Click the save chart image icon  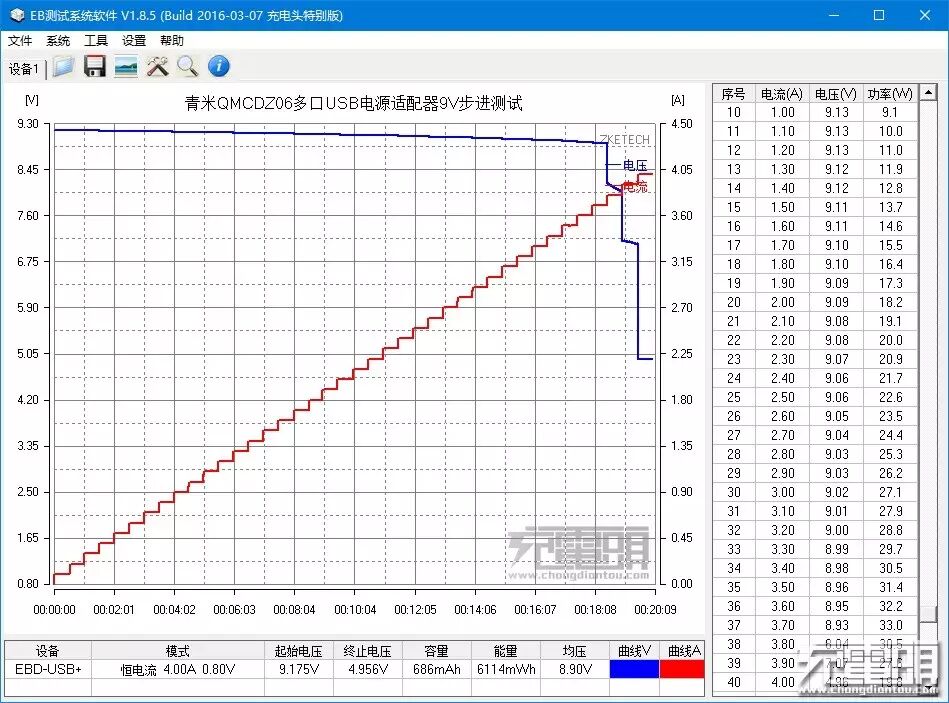pyautogui.click(x=126, y=67)
